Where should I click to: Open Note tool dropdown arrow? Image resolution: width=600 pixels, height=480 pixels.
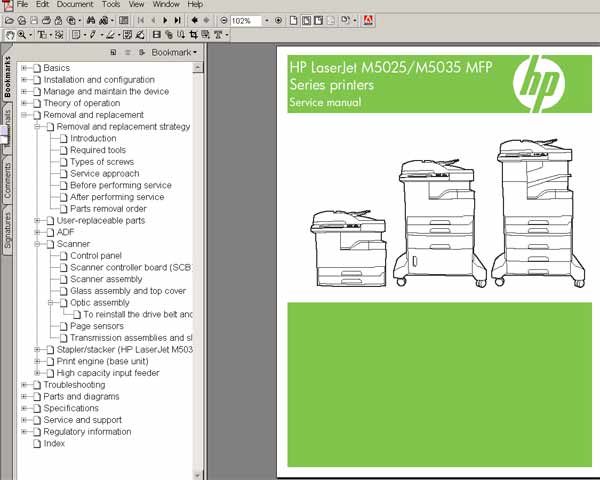[85, 35]
